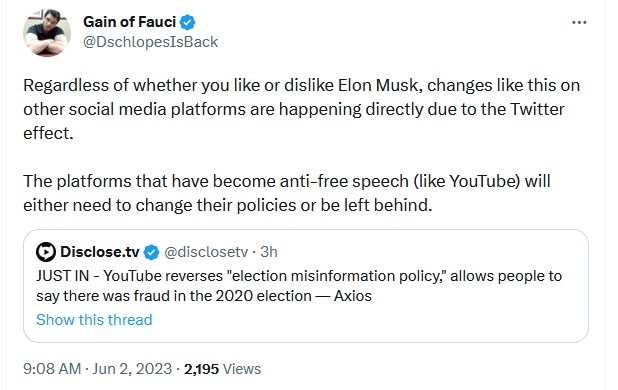Open the quoted tweet's JUST IN text
The width and height of the screenshot is (618, 390).
[299, 286]
